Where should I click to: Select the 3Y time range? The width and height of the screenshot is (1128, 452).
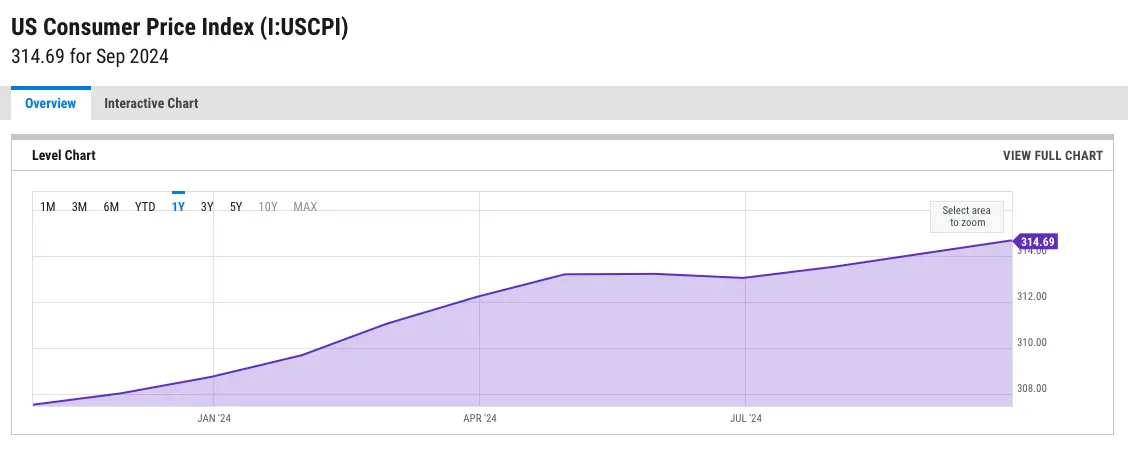pos(207,207)
